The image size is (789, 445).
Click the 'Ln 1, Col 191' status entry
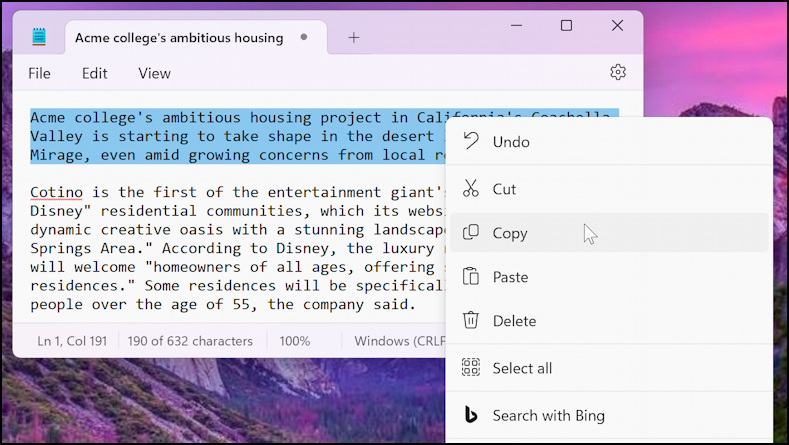pos(72,341)
